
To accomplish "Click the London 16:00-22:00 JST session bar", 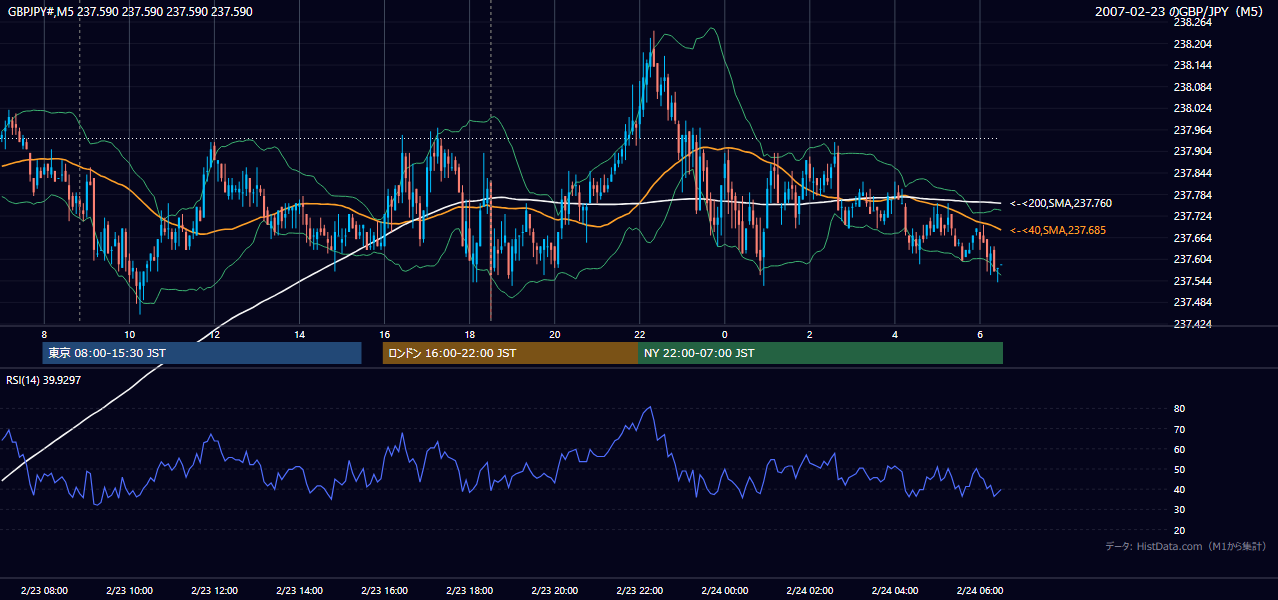I will pos(510,353).
